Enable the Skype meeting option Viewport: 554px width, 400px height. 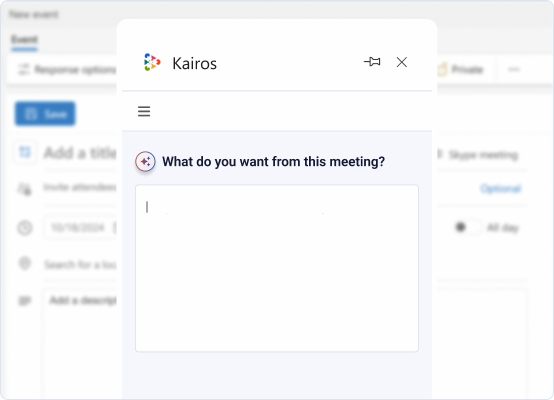click(478, 155)
